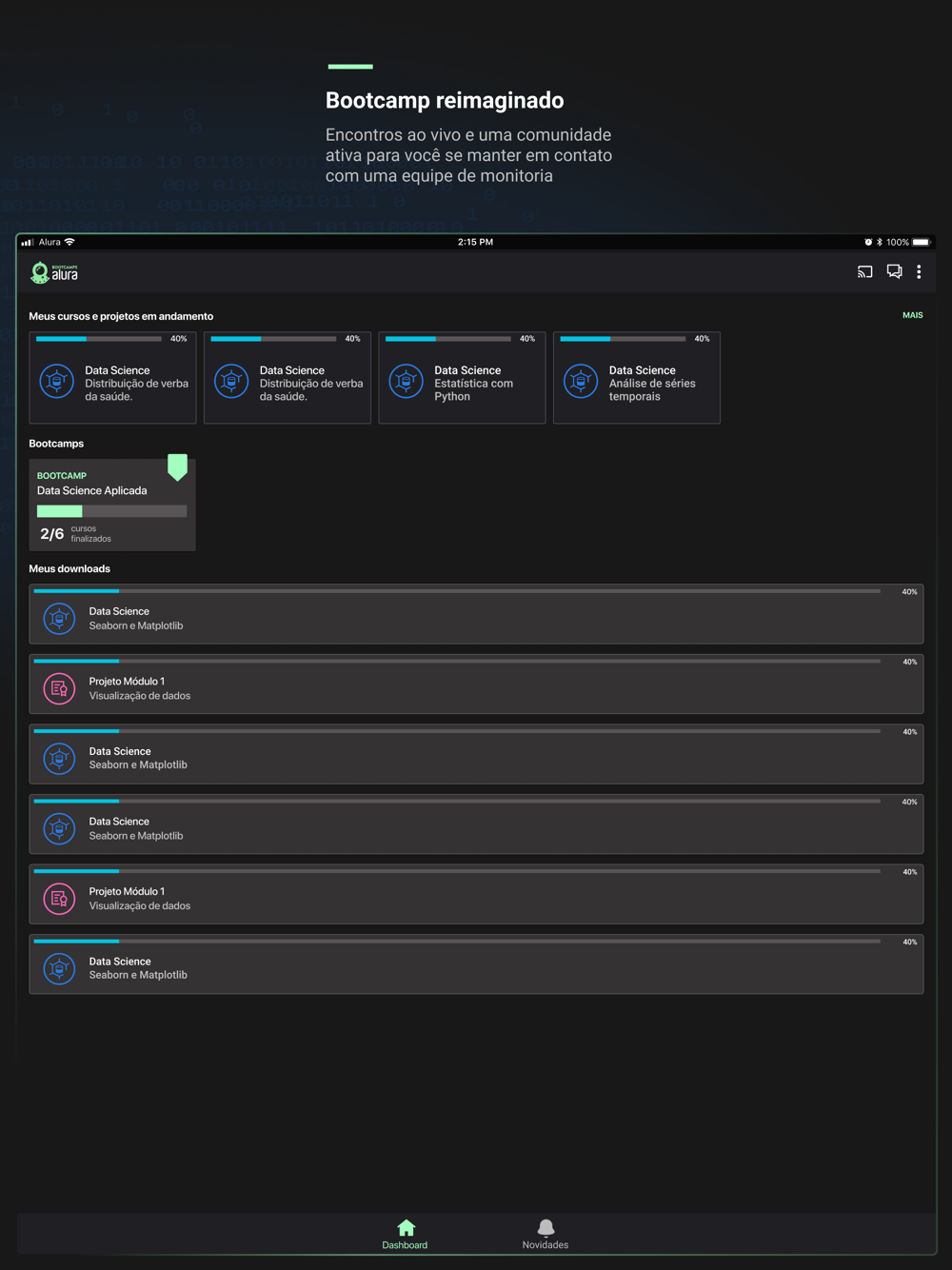Open the chat messages icon

coord(894,272)
